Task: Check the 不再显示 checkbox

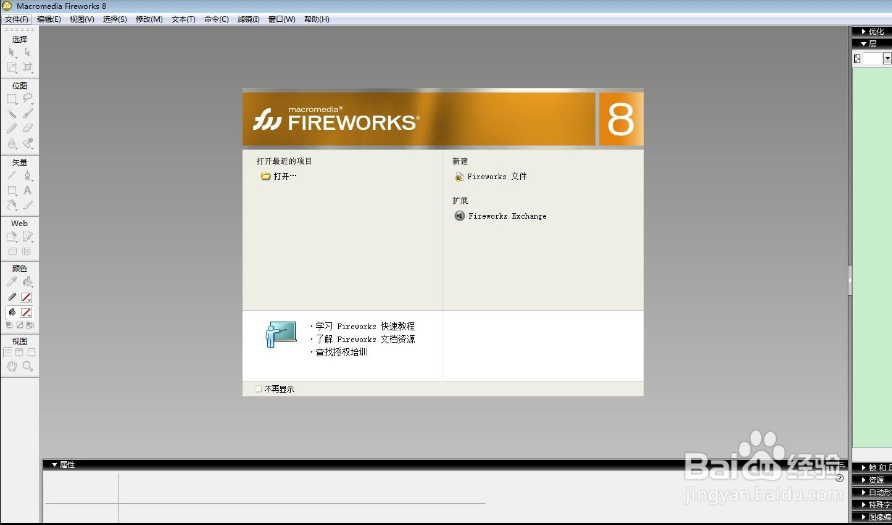Action: pos(258,389)
